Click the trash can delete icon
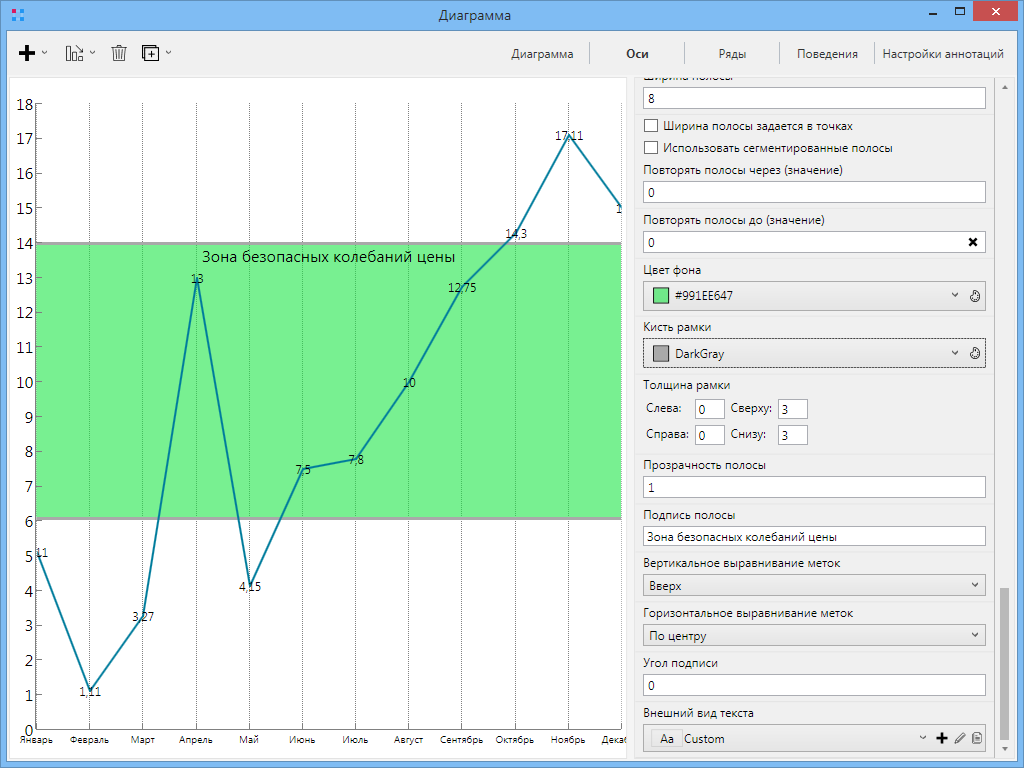This screenshot has width=1024, height=768. coord(119,53)
